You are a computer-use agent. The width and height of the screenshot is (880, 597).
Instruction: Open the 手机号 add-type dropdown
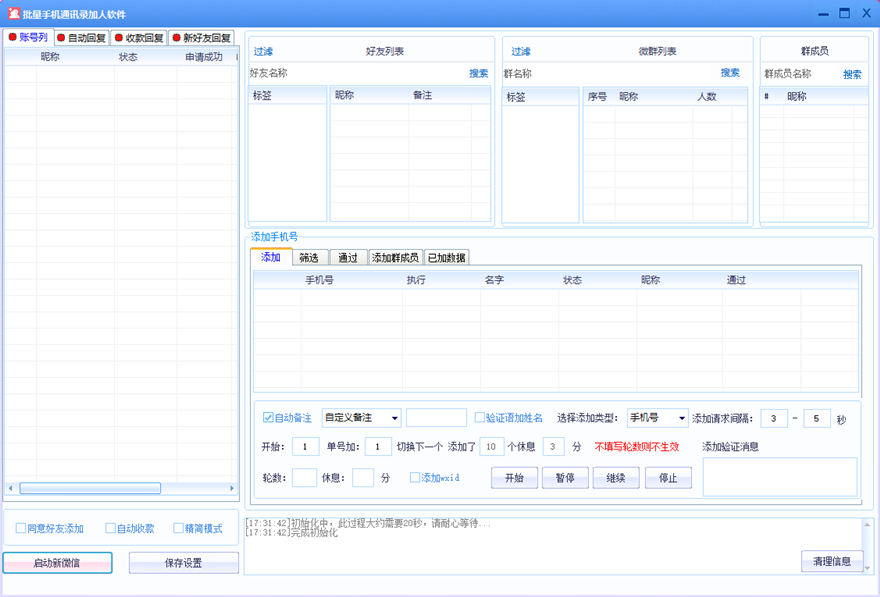coord(658,418)
